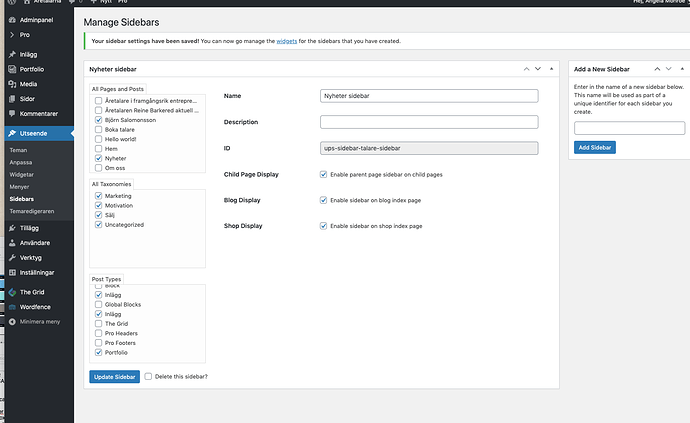Move Add a New Sidebar panel down
The image size is (690, 423).
click(668, 69)
